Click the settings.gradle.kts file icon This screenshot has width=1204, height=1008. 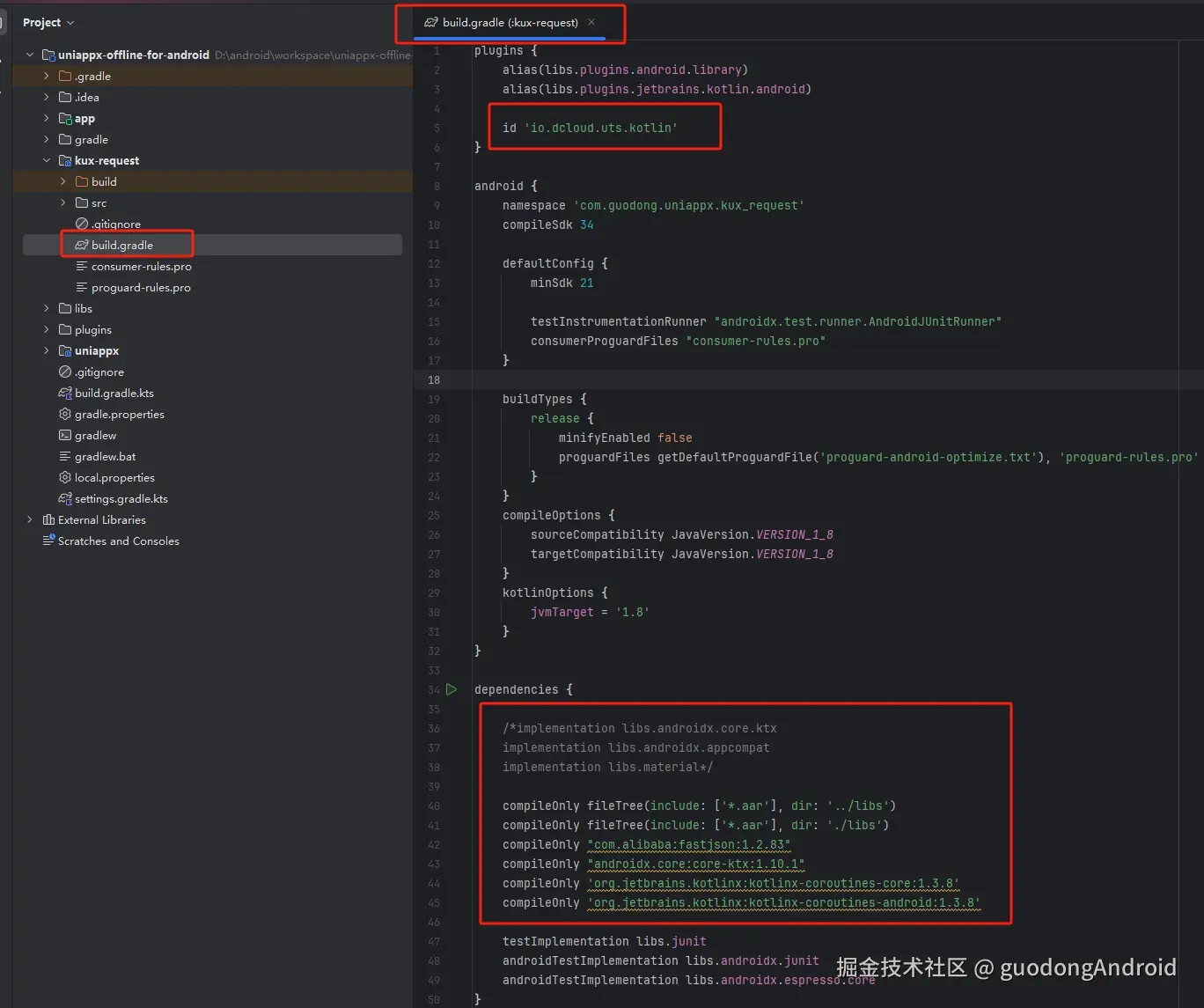tap(64, 498)
